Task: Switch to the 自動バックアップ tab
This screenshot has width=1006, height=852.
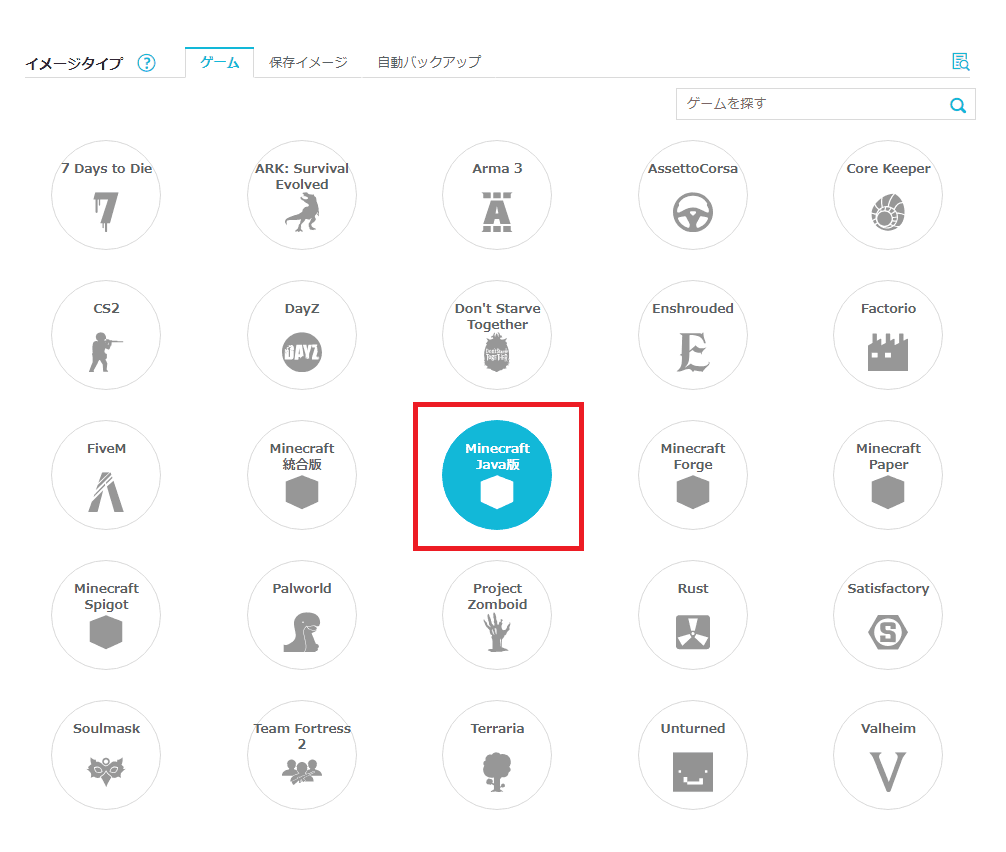Action: point(429,62)
